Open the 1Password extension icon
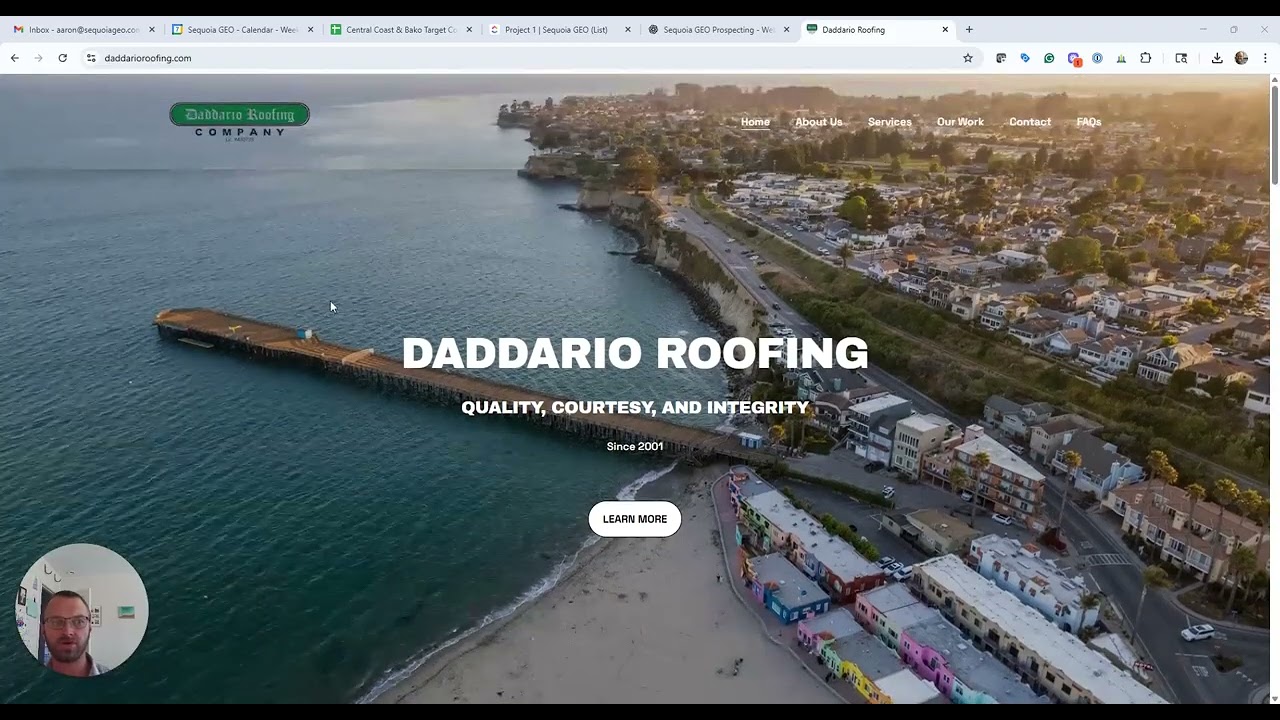1280x720 pixels. click(x=1097, y=58)
